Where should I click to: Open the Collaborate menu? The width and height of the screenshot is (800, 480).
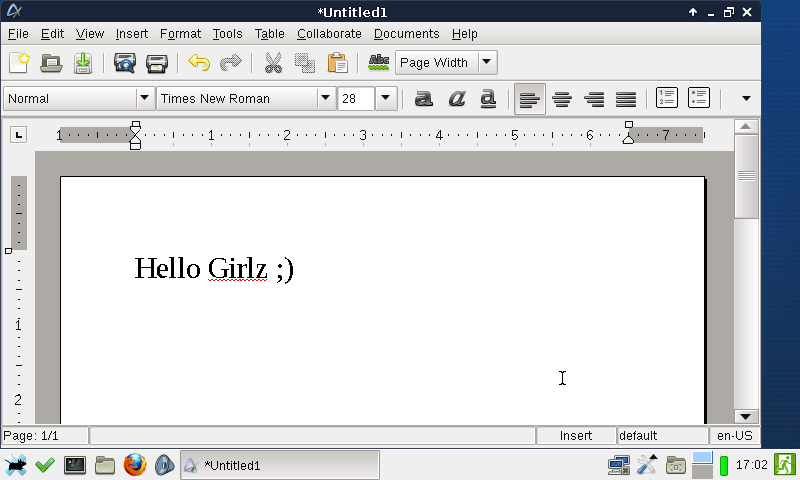point(329,34)
